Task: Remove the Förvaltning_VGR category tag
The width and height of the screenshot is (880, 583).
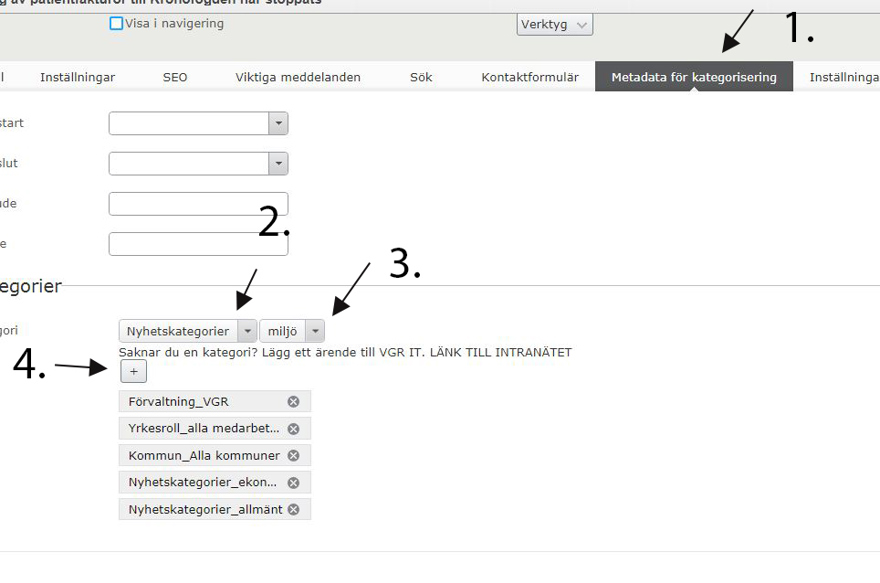Action: [x=293, y=402]
